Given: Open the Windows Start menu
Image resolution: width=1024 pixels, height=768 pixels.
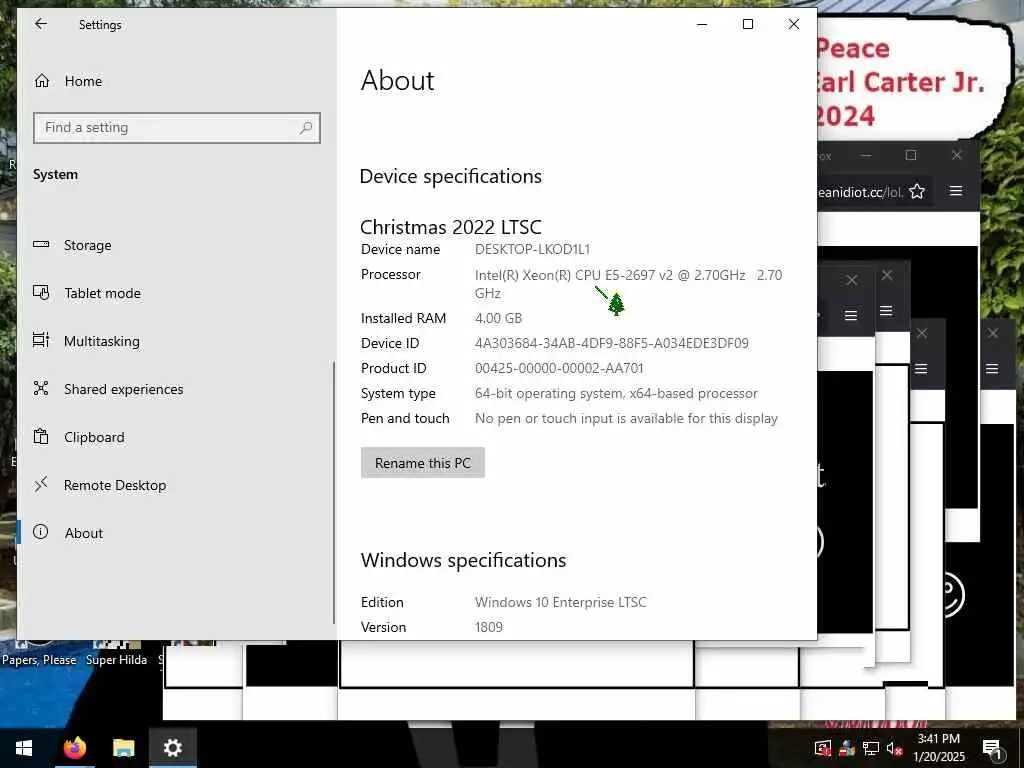Looking at the screenshot, I should 24,748.
